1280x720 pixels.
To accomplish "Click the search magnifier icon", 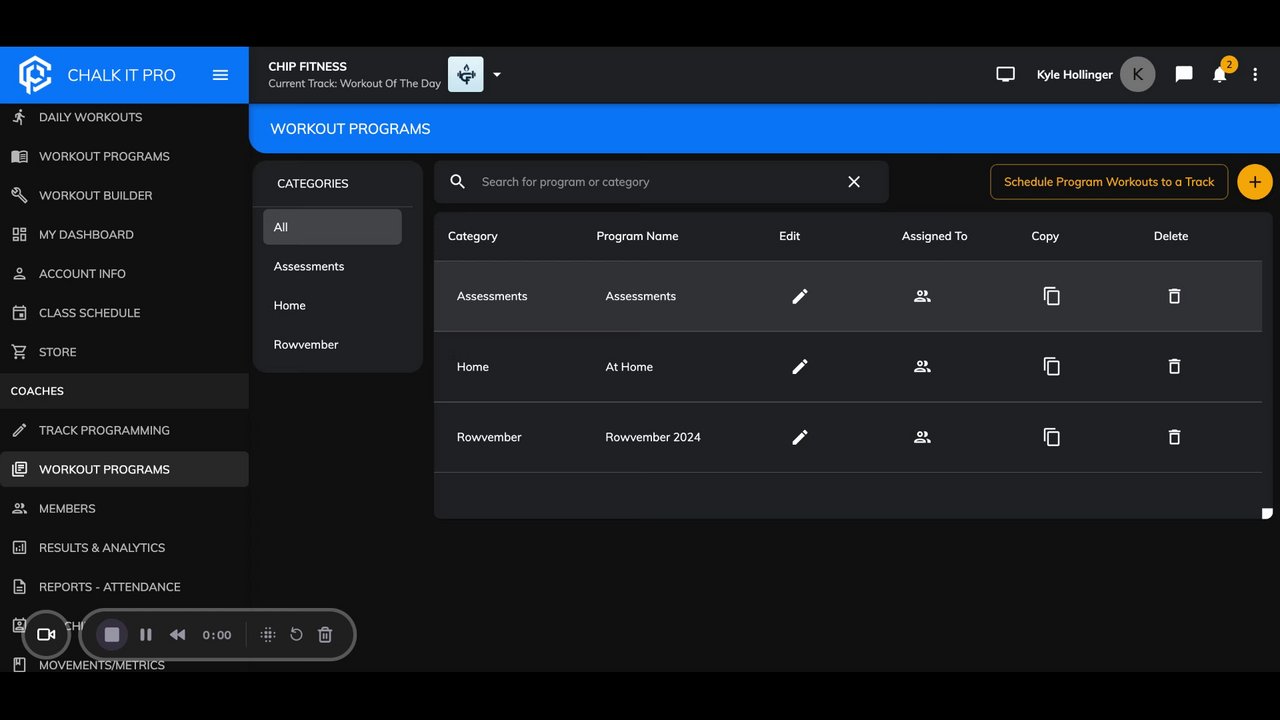I will click(458, 182).
